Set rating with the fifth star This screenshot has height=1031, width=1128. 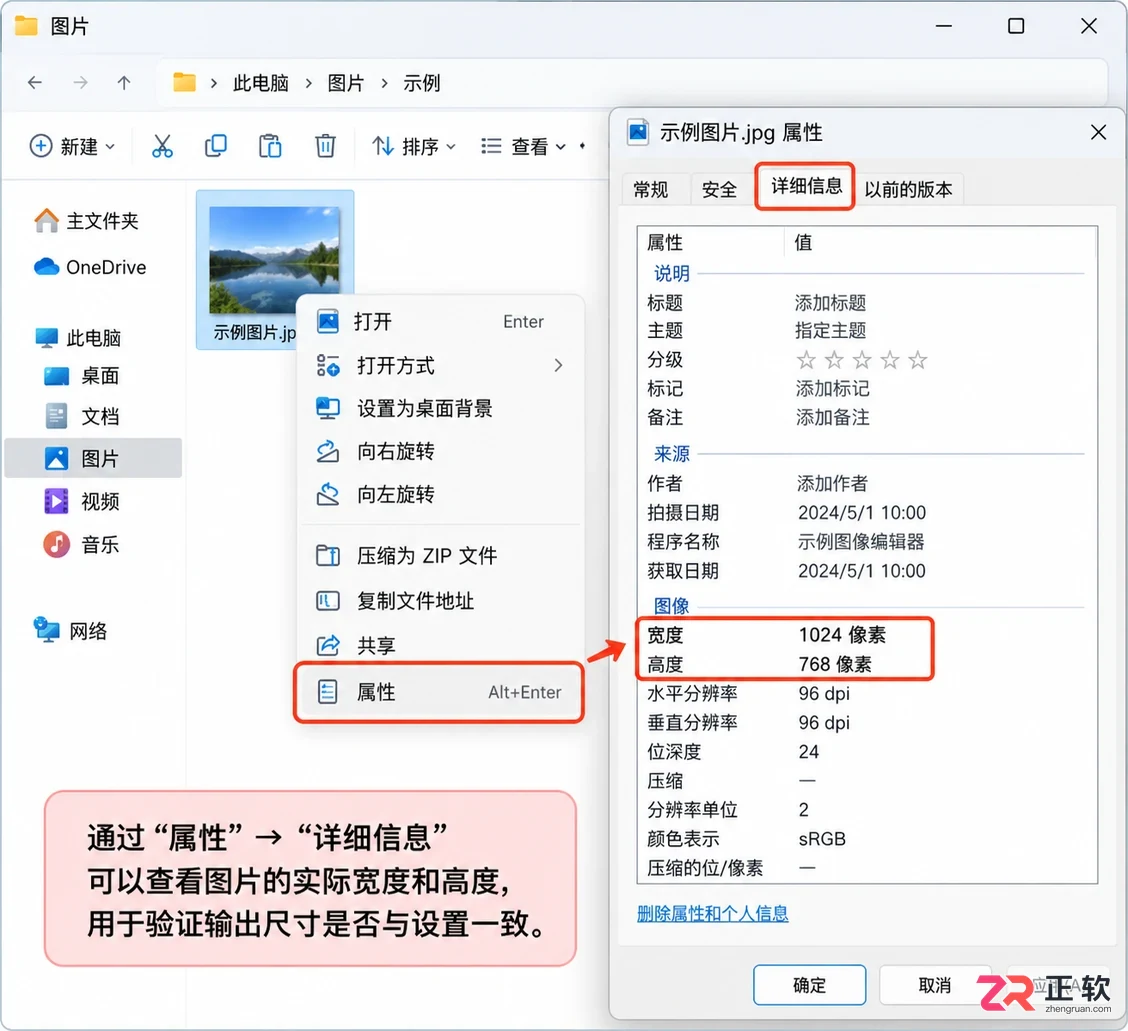(918, 360)
